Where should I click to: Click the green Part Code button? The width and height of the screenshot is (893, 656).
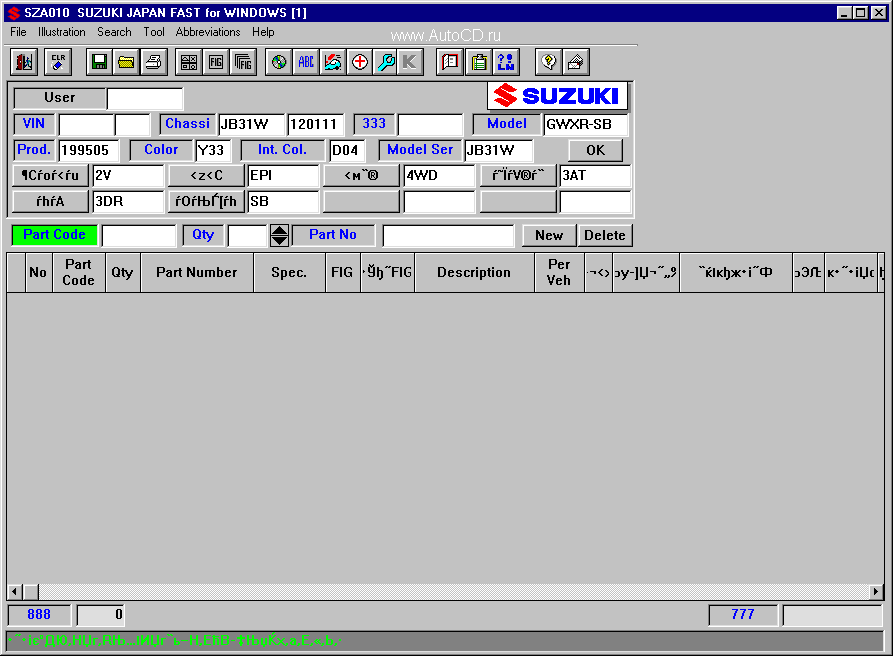click(x=55, y=235)
